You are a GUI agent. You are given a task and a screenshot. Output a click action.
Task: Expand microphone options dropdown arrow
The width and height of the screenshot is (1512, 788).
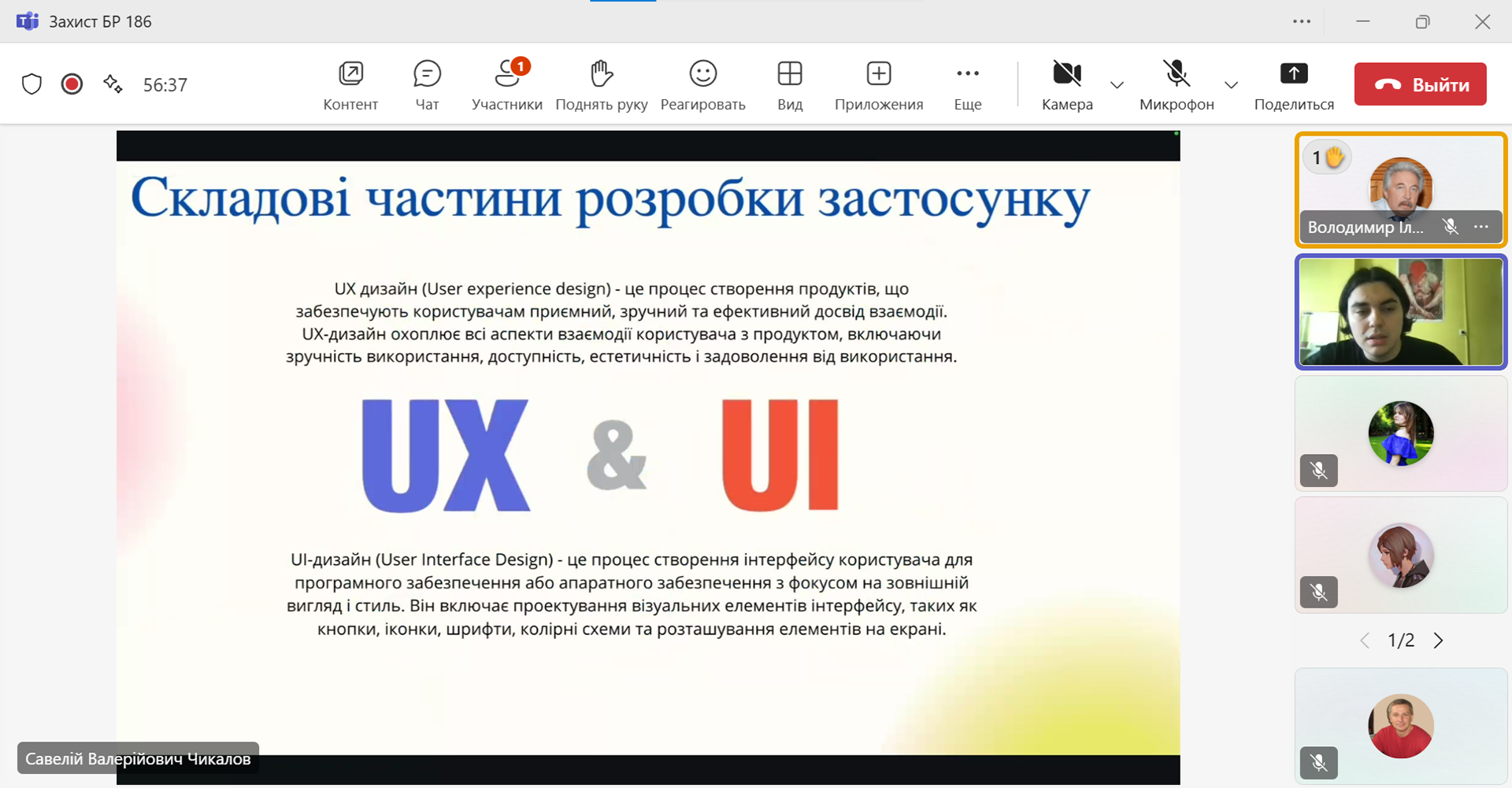pyautogui.click(x=1231, y=85)
